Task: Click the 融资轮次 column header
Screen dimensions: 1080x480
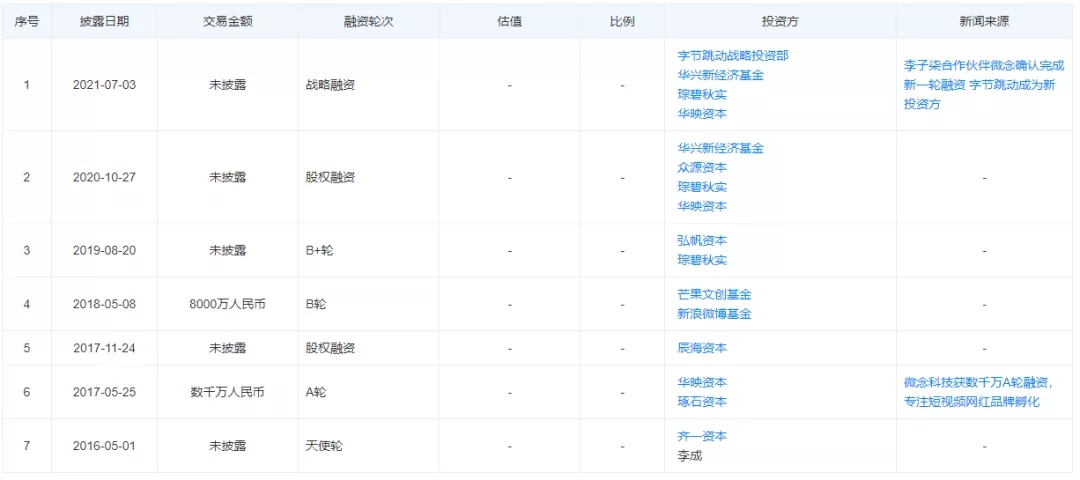Action: click(368, 21)
